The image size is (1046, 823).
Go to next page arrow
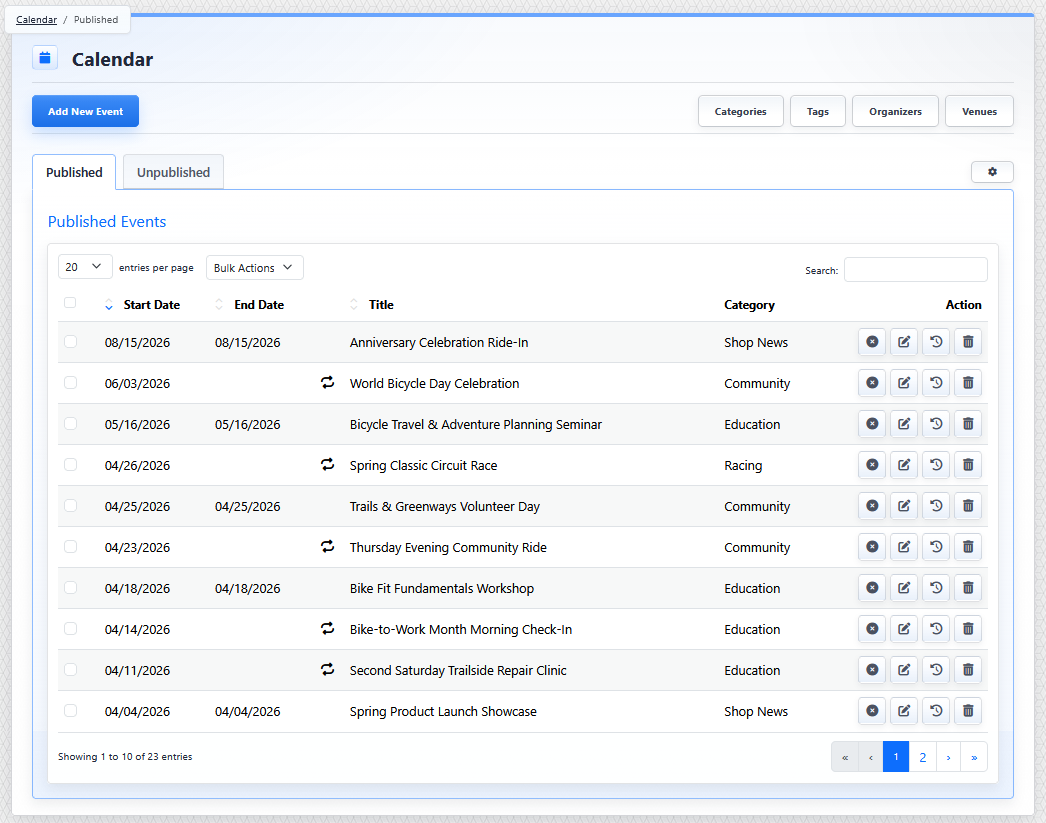click(x=948, y=757)
